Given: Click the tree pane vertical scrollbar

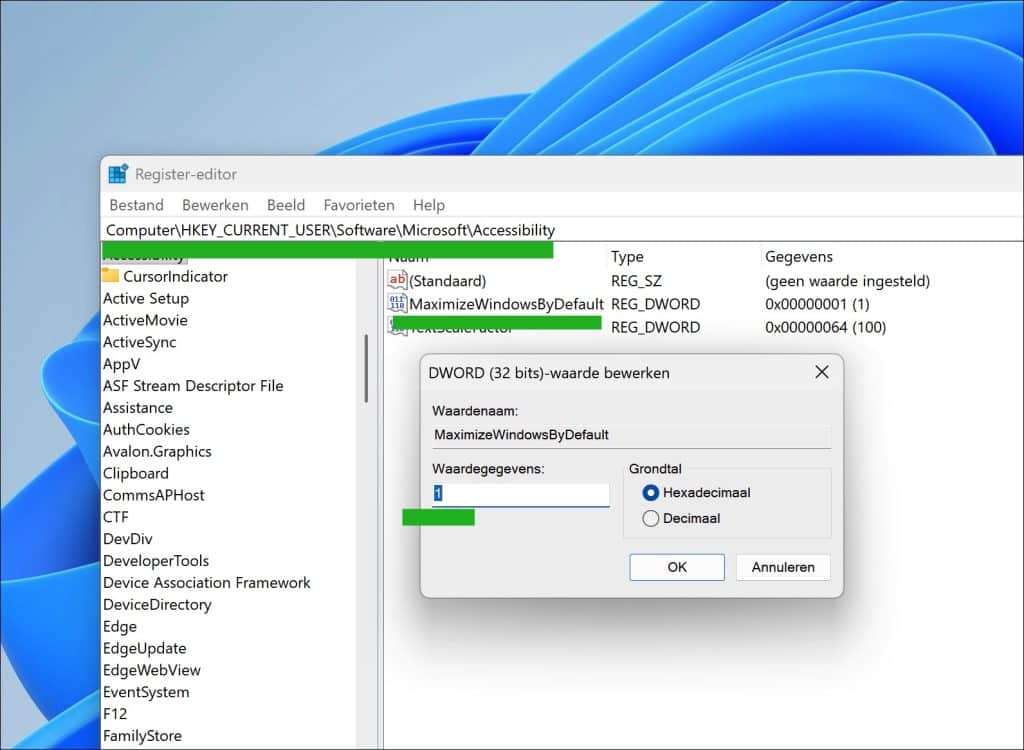Looking at the screenshot, I should (366, 368).
